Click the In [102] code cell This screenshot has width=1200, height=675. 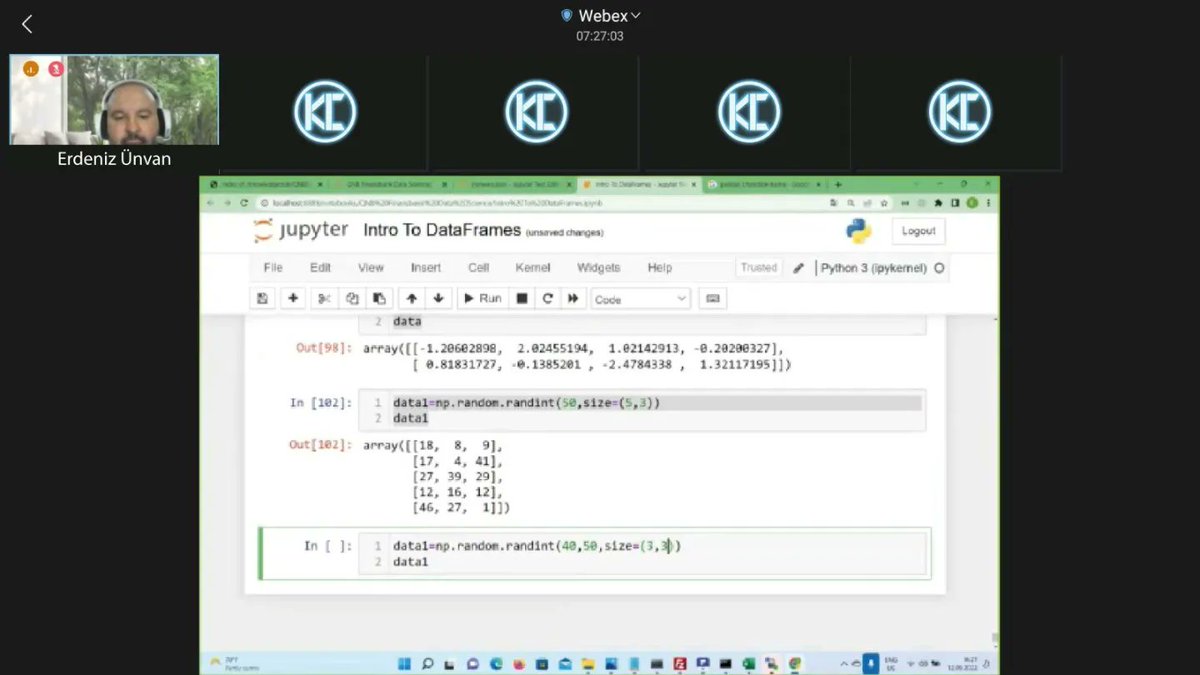643,410
